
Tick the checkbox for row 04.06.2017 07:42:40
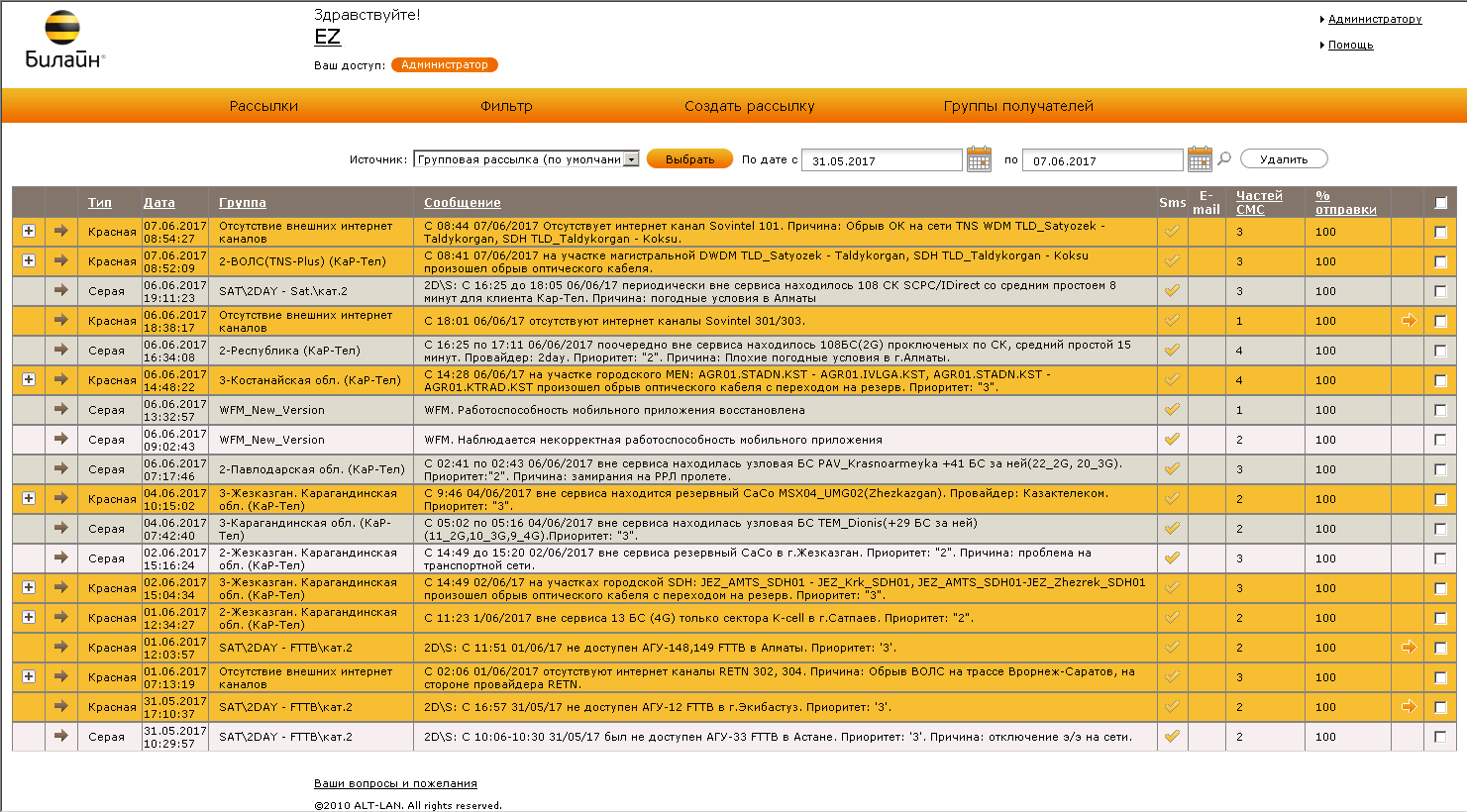pos(1440,529)
